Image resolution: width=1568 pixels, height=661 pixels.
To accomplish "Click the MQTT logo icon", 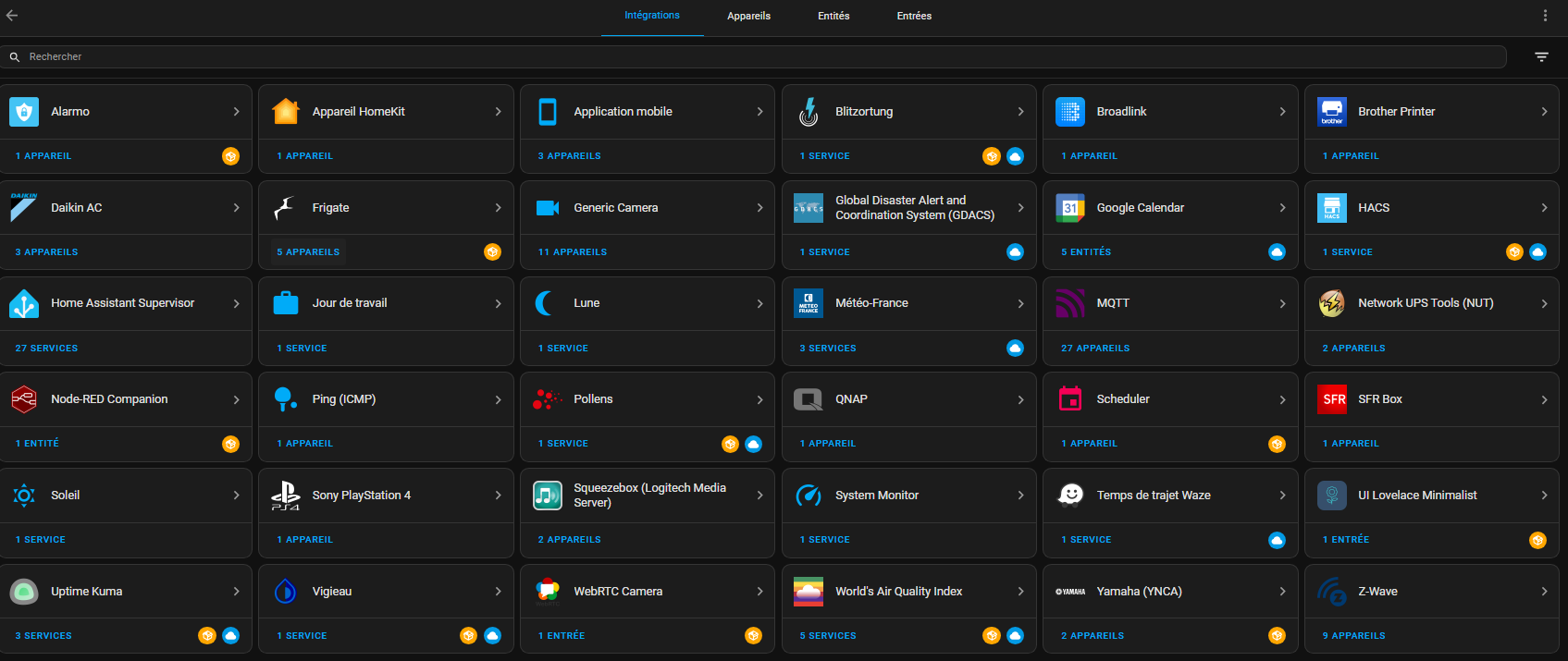I will 1070,303.
